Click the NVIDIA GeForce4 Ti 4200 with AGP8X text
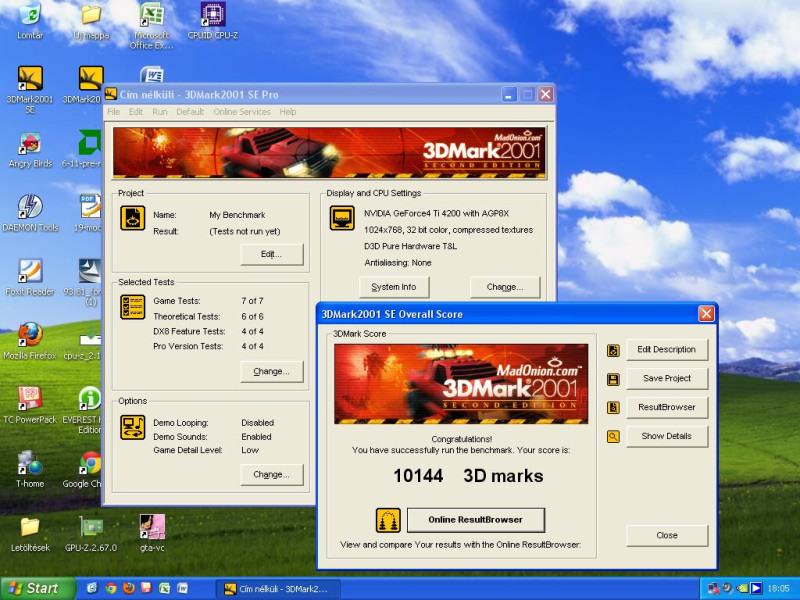 click(436, 214)
